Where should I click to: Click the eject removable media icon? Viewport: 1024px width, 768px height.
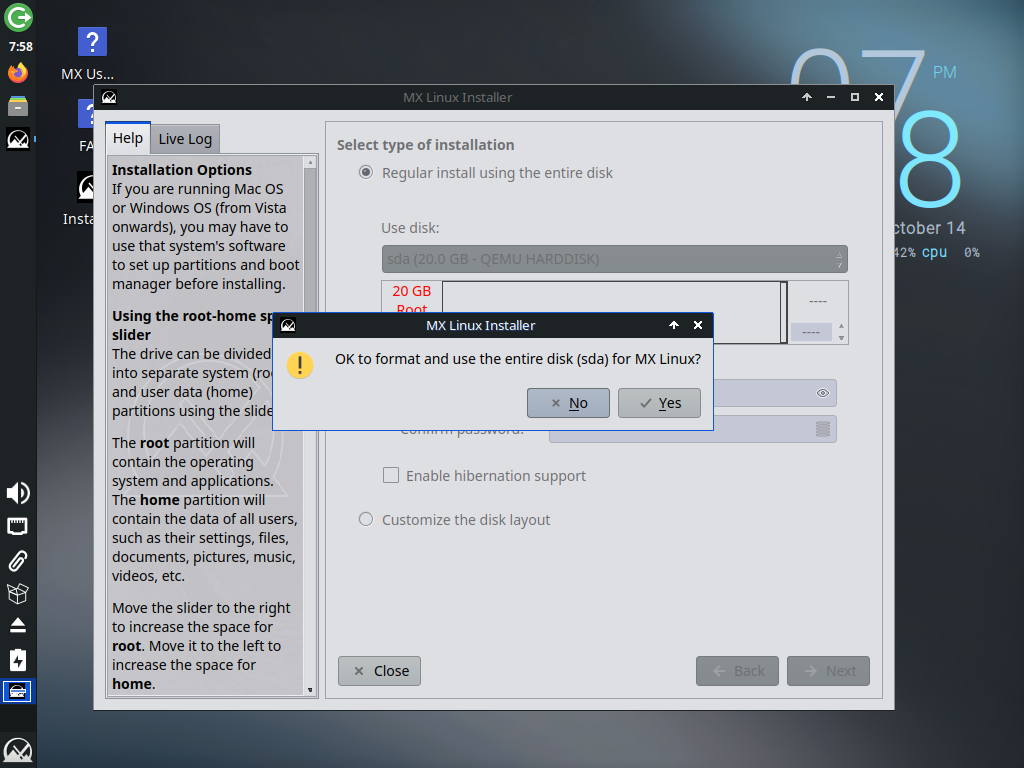coord(18,626)
